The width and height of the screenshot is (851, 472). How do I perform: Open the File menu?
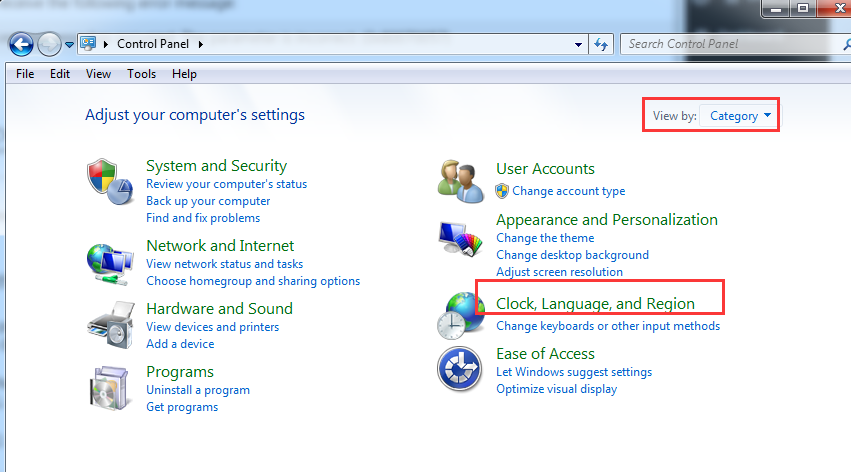[25, 74]
